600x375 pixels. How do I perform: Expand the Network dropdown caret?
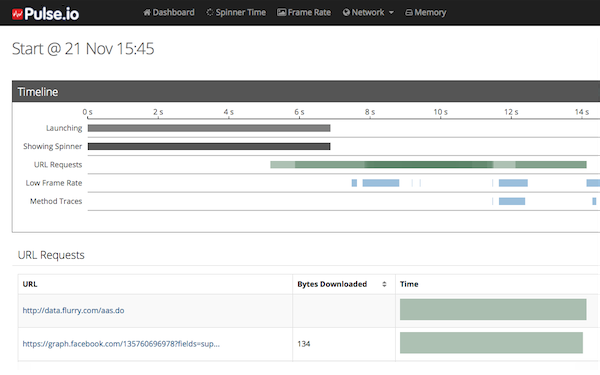pos(391,13)
